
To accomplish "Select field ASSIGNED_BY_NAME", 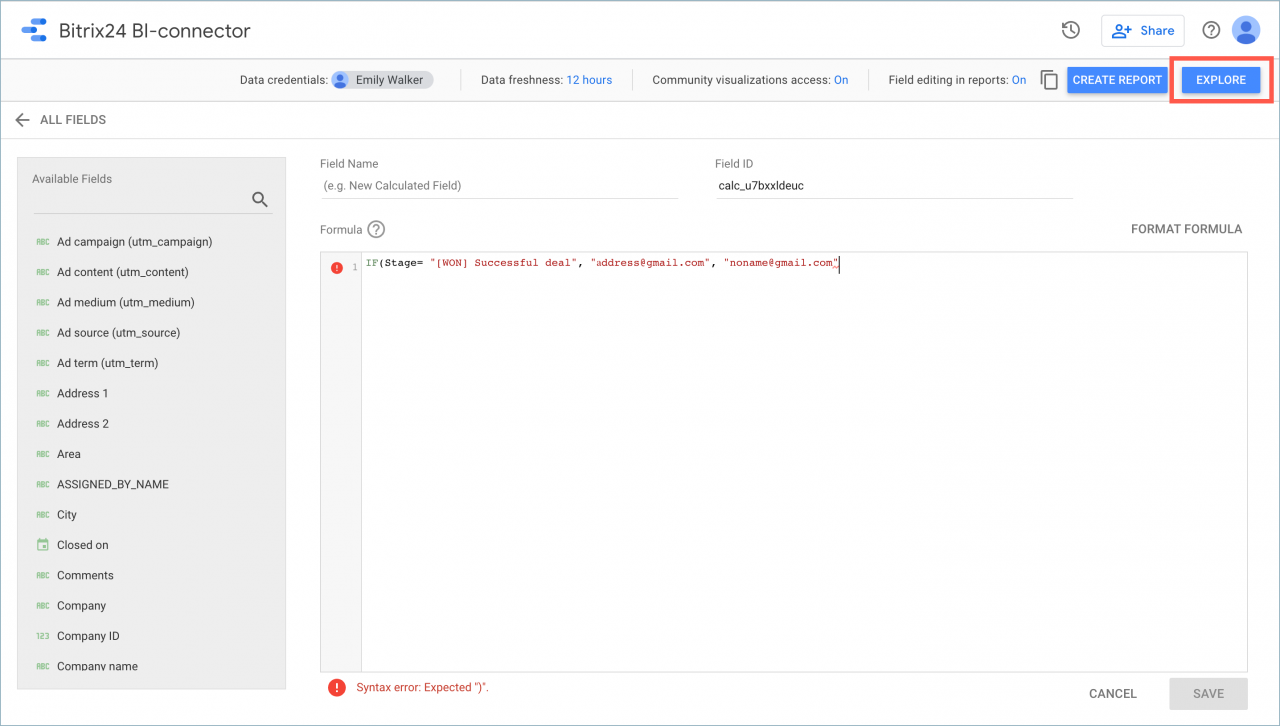I will coord(112,484).
